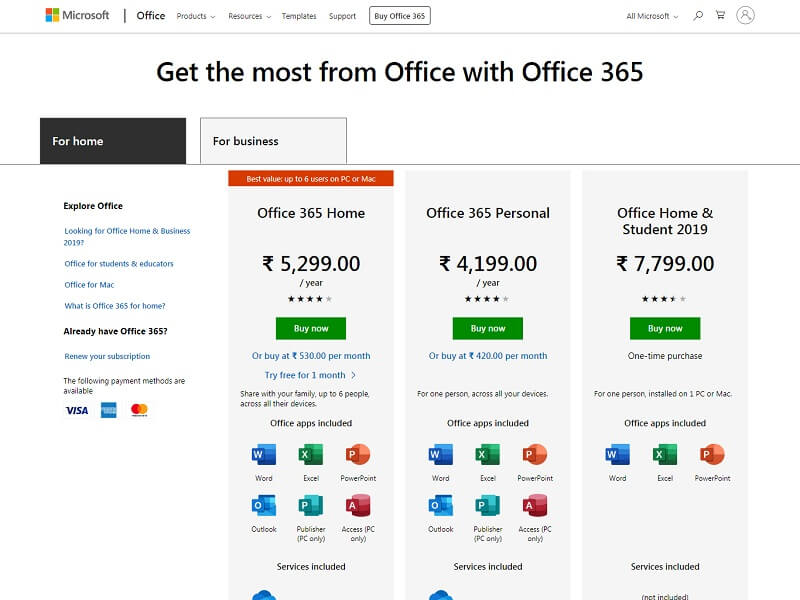
Task: Click PowerPoint icon under Office 365 Personal
Action: click(x=535, y=454)
